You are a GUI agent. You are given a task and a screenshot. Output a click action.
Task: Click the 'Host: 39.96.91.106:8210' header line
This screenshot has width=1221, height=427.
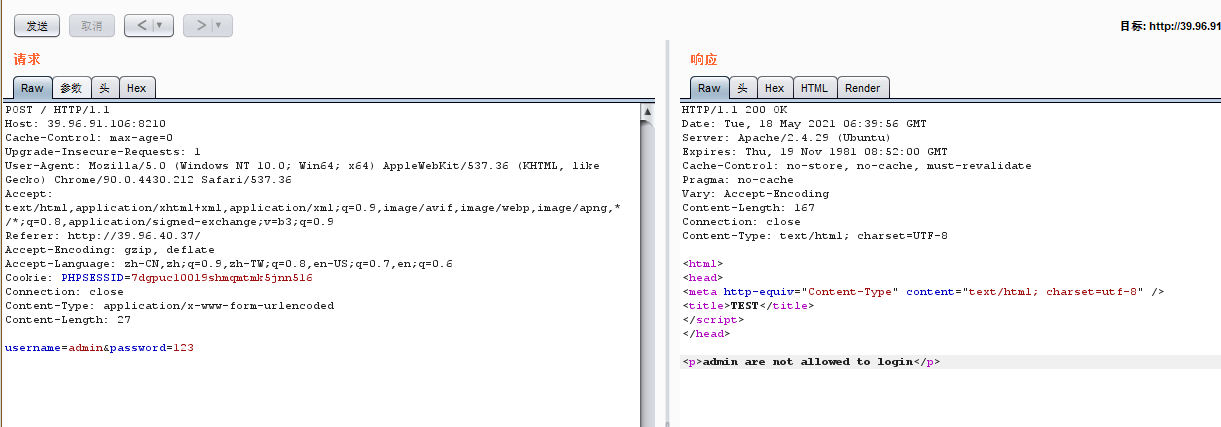tap(85, 124)
